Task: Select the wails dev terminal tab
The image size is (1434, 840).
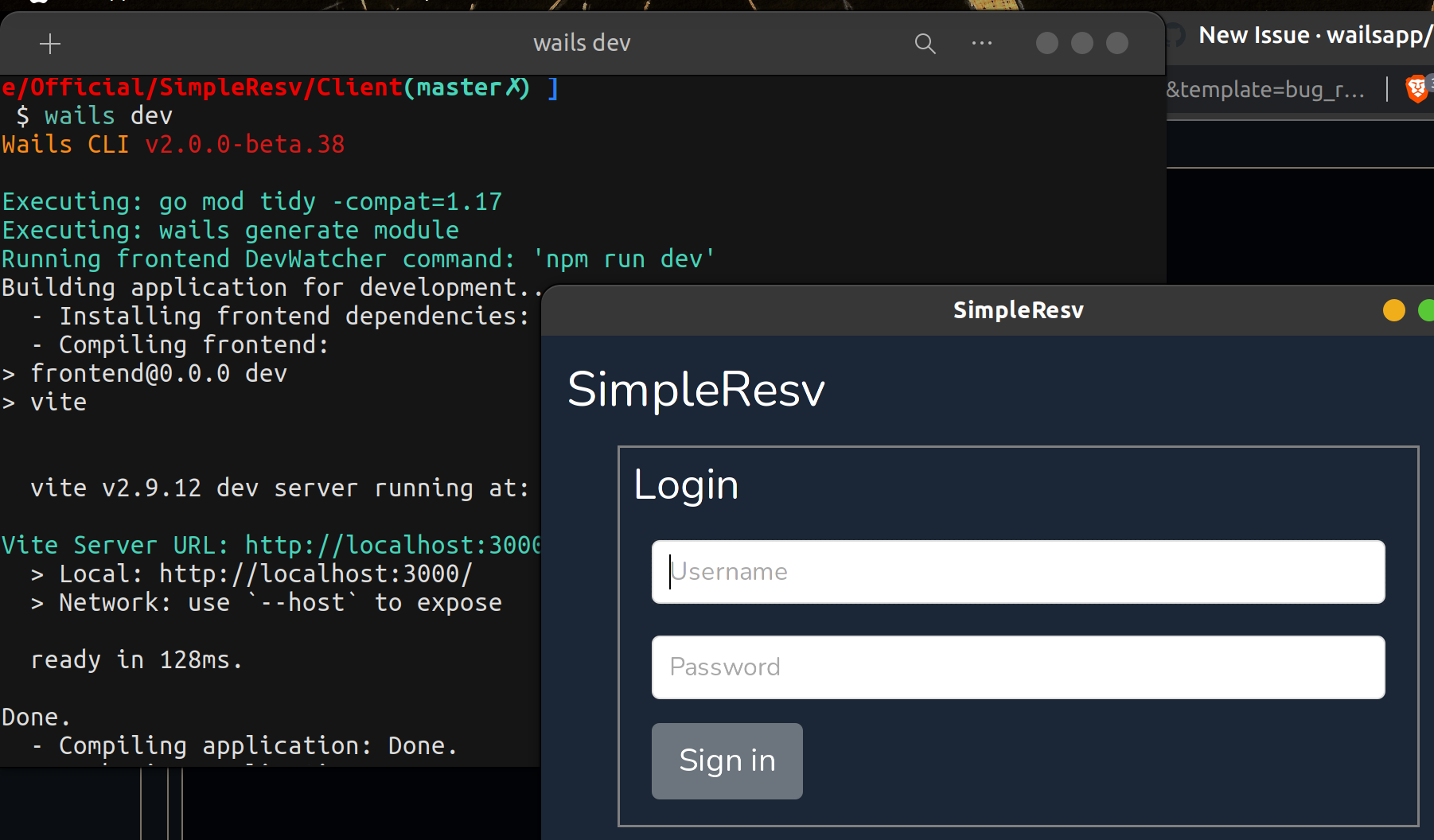Action: pos(582,42)
